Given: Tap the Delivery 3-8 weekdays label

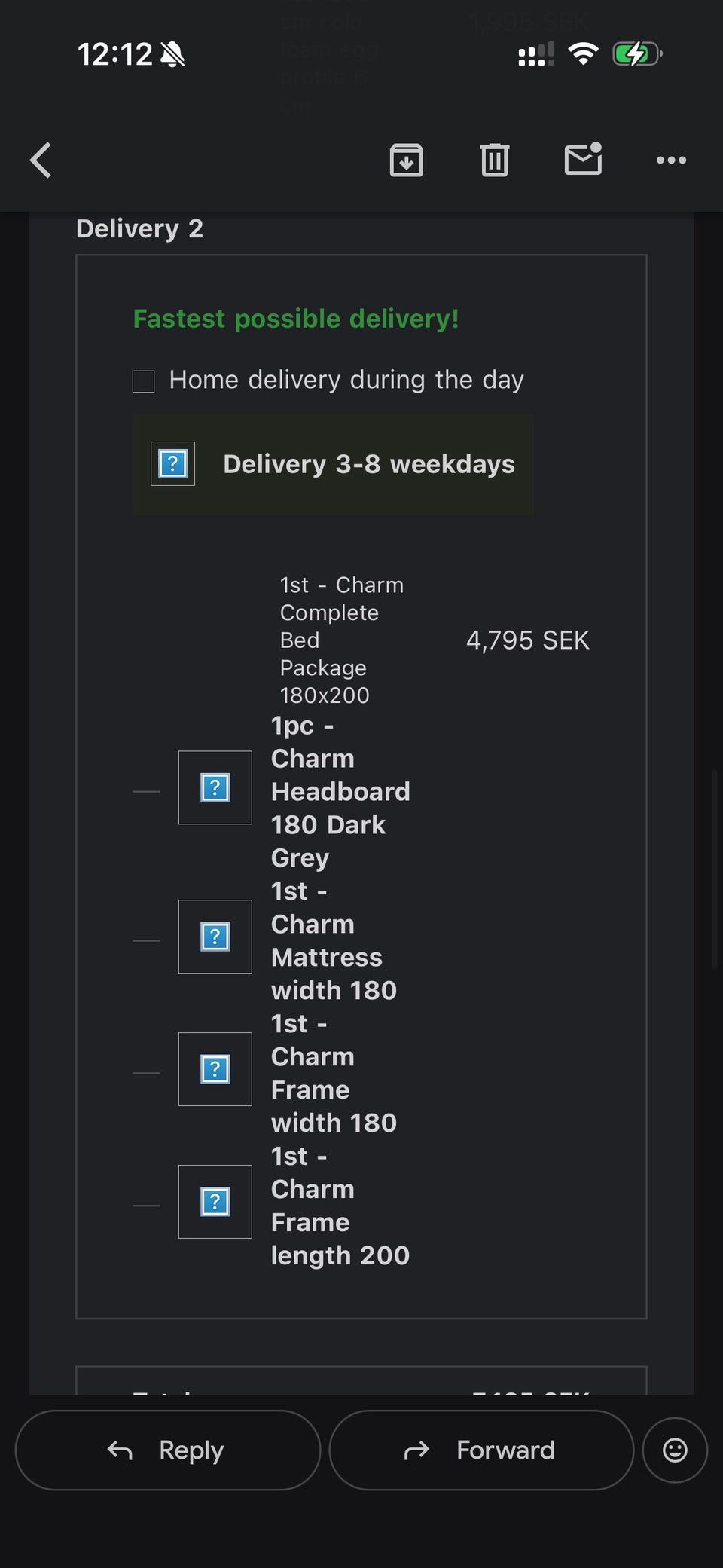Looking at the screenshot, I should click(369, 464).
